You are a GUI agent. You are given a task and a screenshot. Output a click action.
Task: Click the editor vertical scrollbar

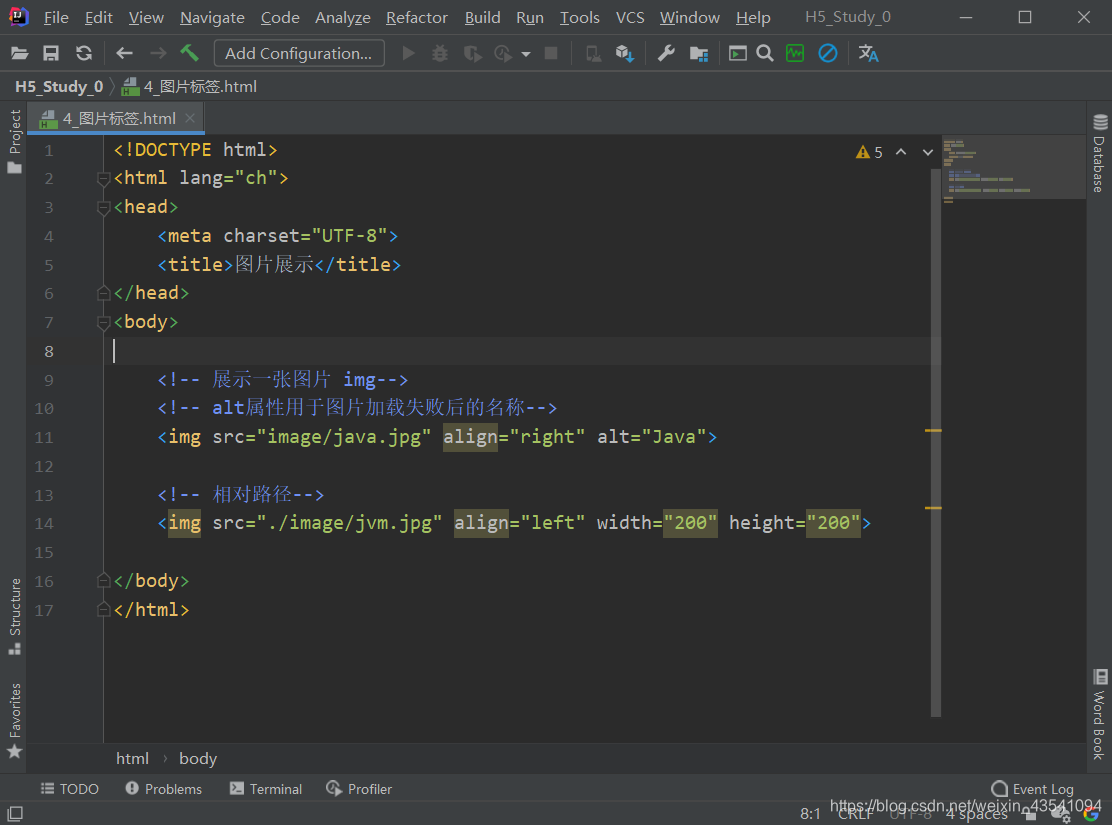(936, 443)
